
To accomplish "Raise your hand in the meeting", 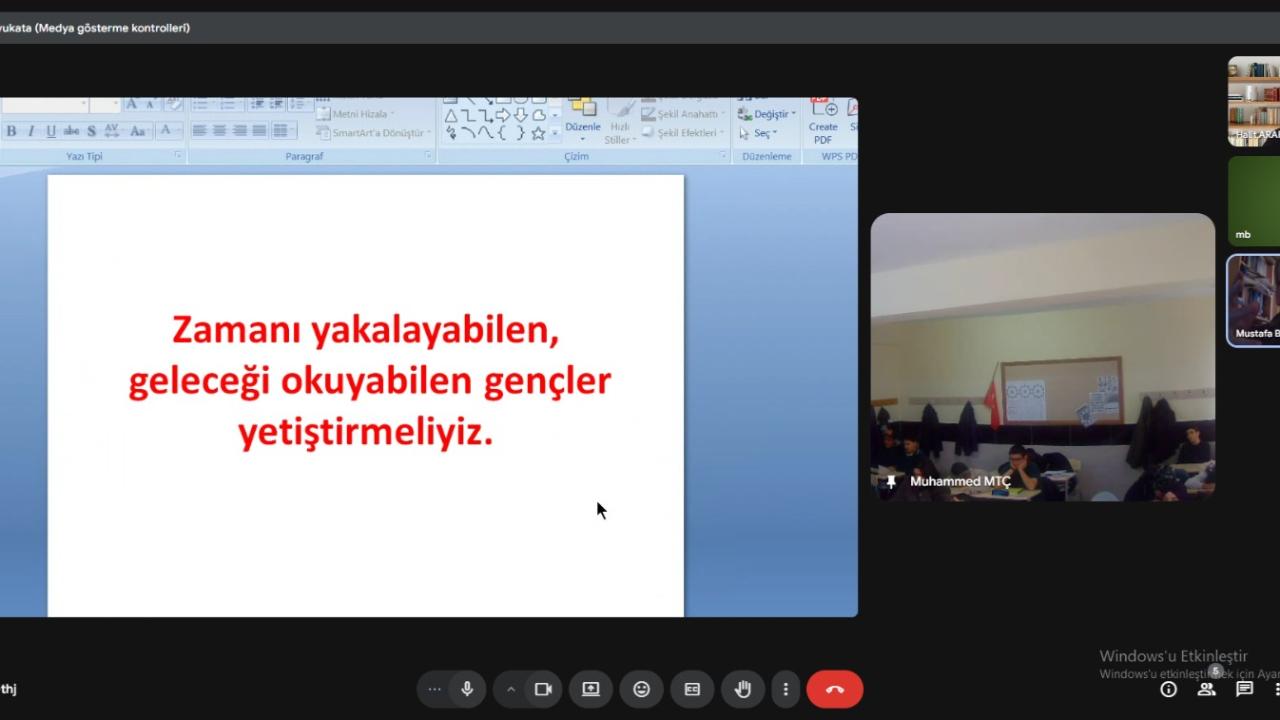I will pos(743,689).
